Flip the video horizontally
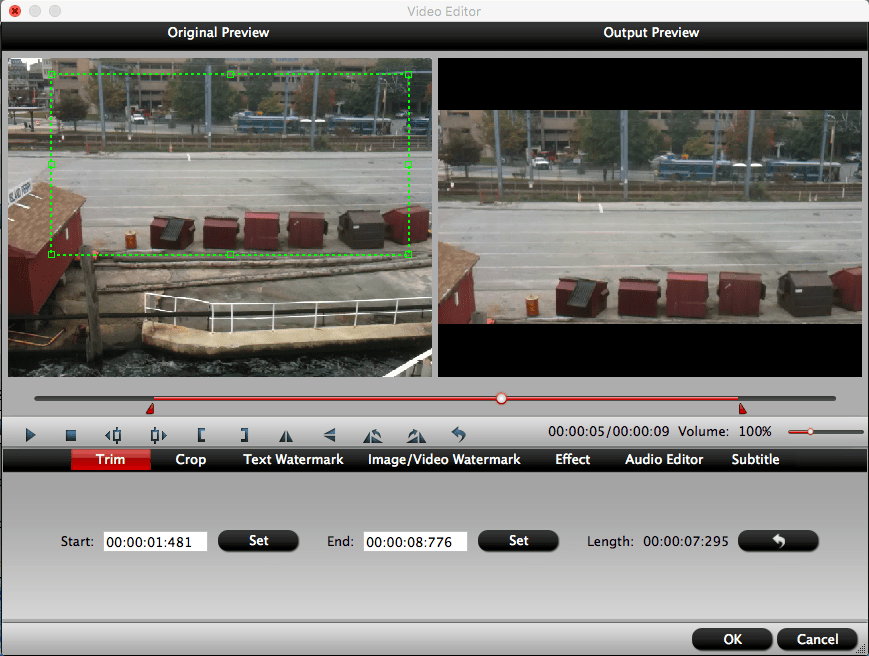The height and width of the screenshot is (656, 869). [x=285, y=434]
